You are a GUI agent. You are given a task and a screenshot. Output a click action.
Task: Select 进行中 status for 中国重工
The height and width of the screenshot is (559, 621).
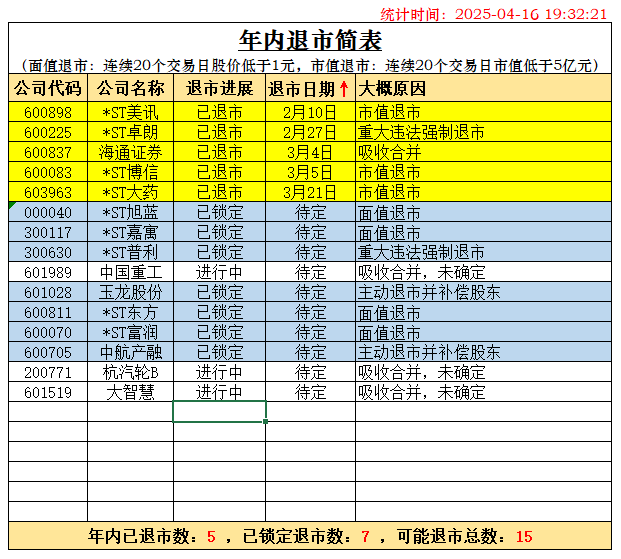click(219, 272)
